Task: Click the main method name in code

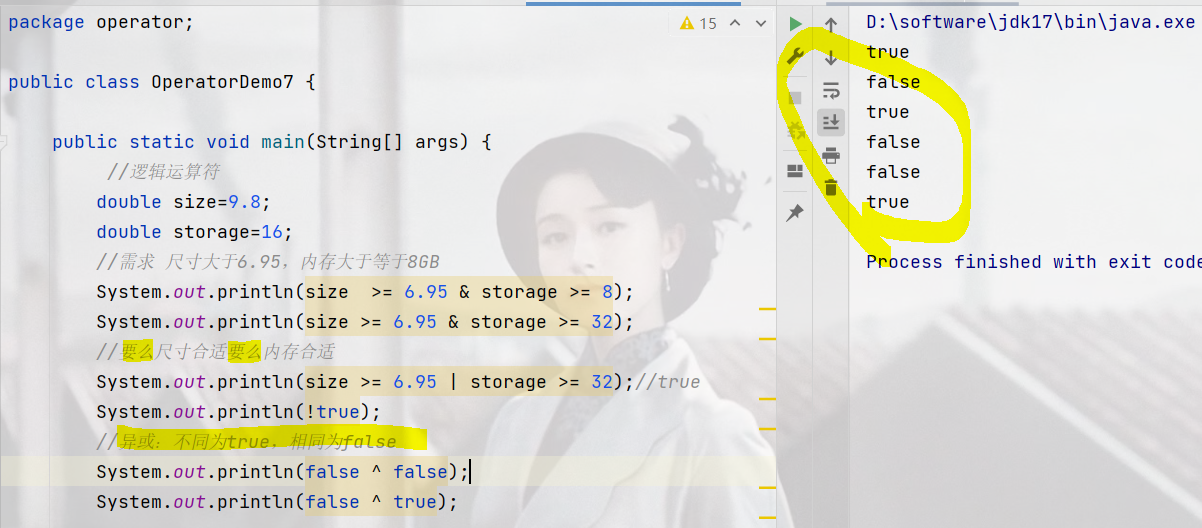Action: click(283, 142)
